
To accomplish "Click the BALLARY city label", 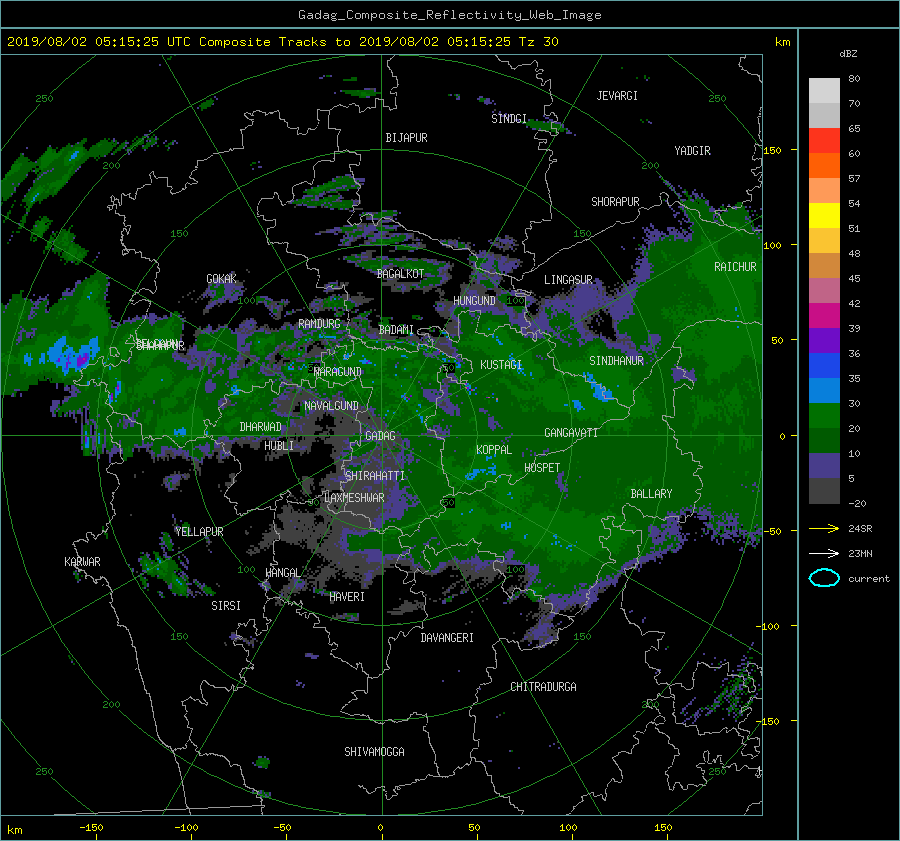I will [651, 494].
